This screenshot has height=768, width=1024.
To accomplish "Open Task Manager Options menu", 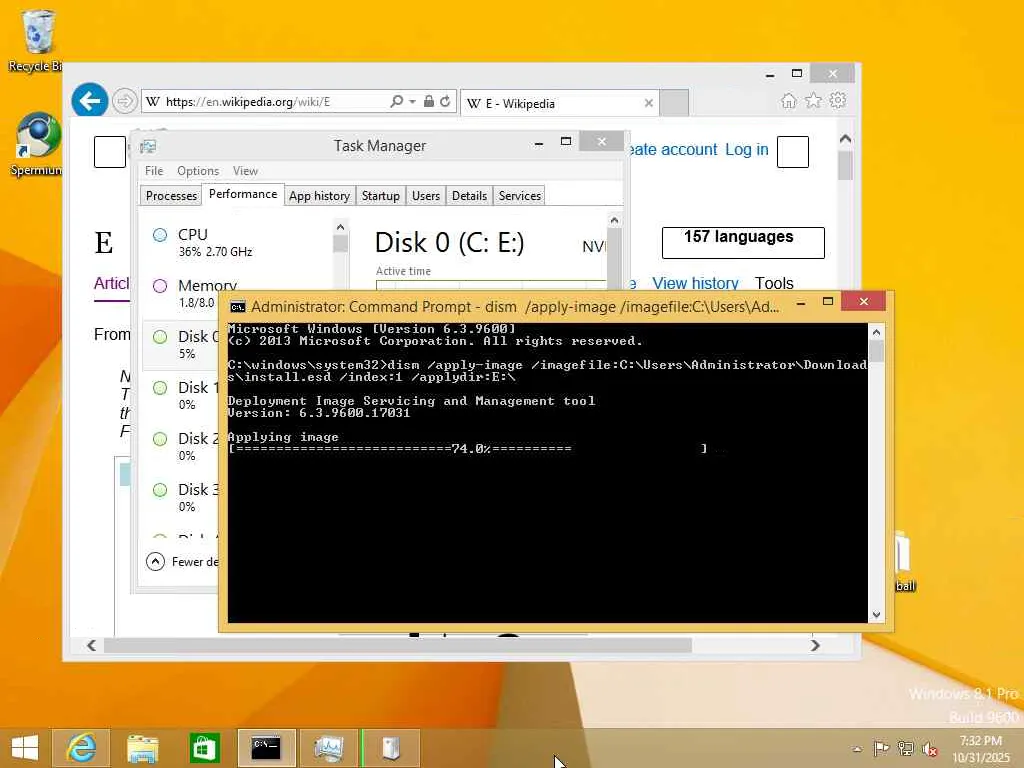I will pos(198,171).
